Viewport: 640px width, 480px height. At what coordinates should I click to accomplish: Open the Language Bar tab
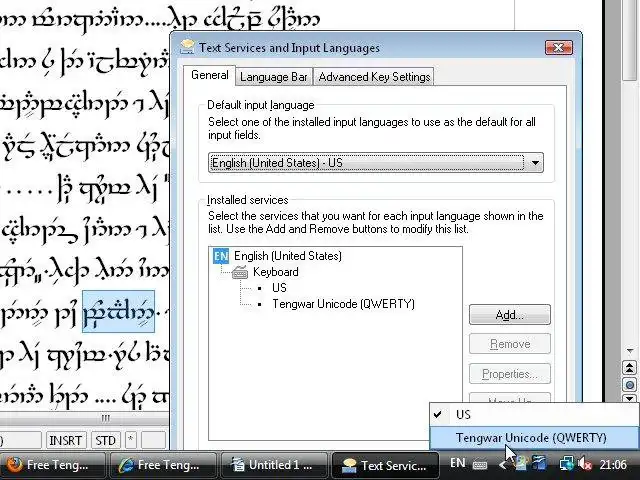click(273, 77)
